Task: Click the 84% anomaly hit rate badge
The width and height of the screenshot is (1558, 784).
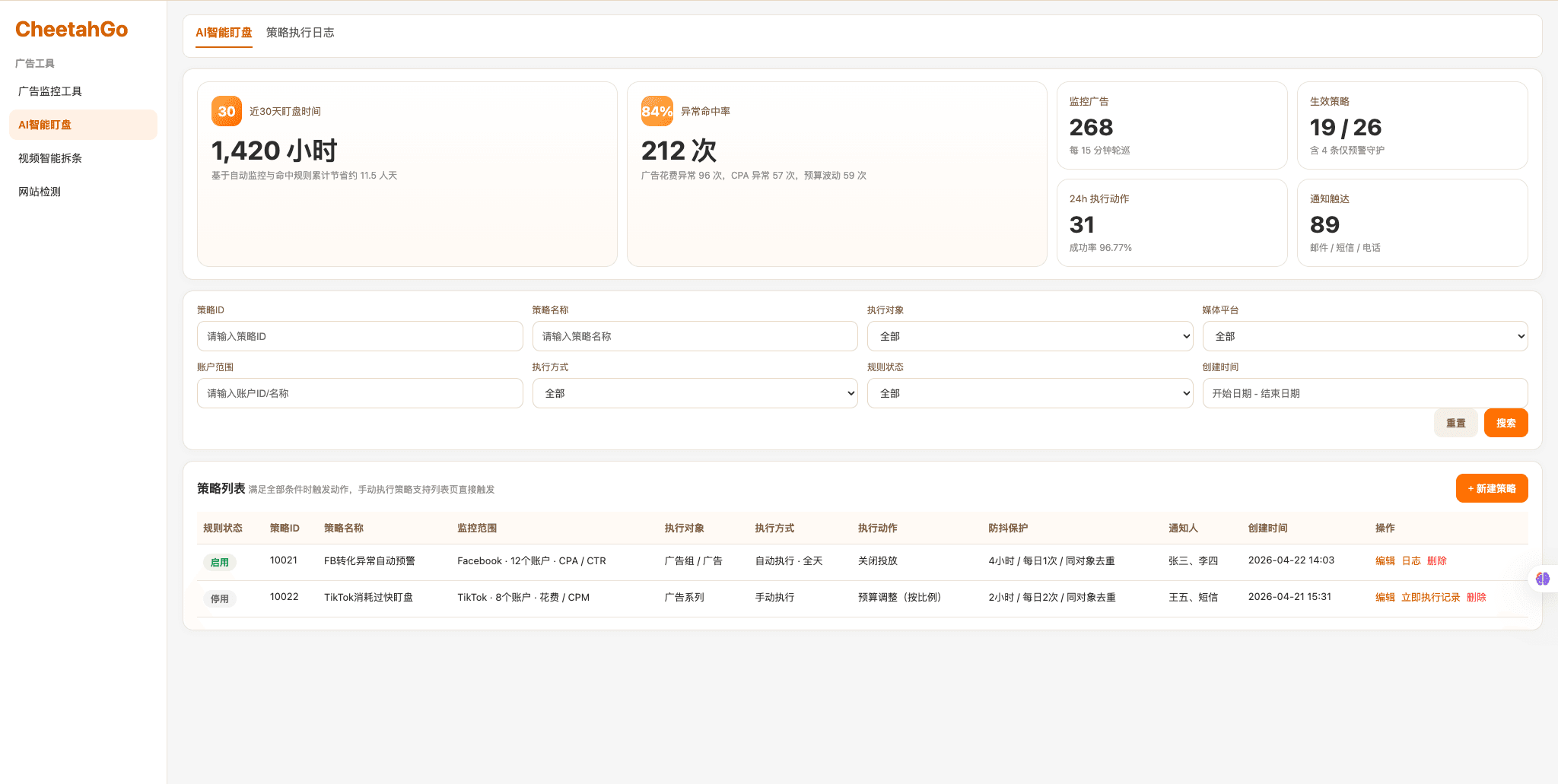Action: pyautogui.click(x=657, y=111)
